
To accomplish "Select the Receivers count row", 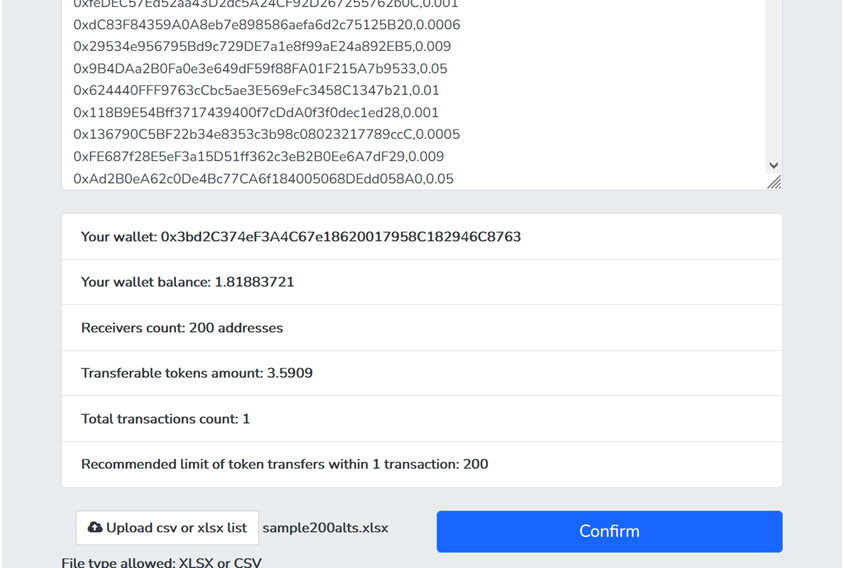I will click(x=422, y=328).
